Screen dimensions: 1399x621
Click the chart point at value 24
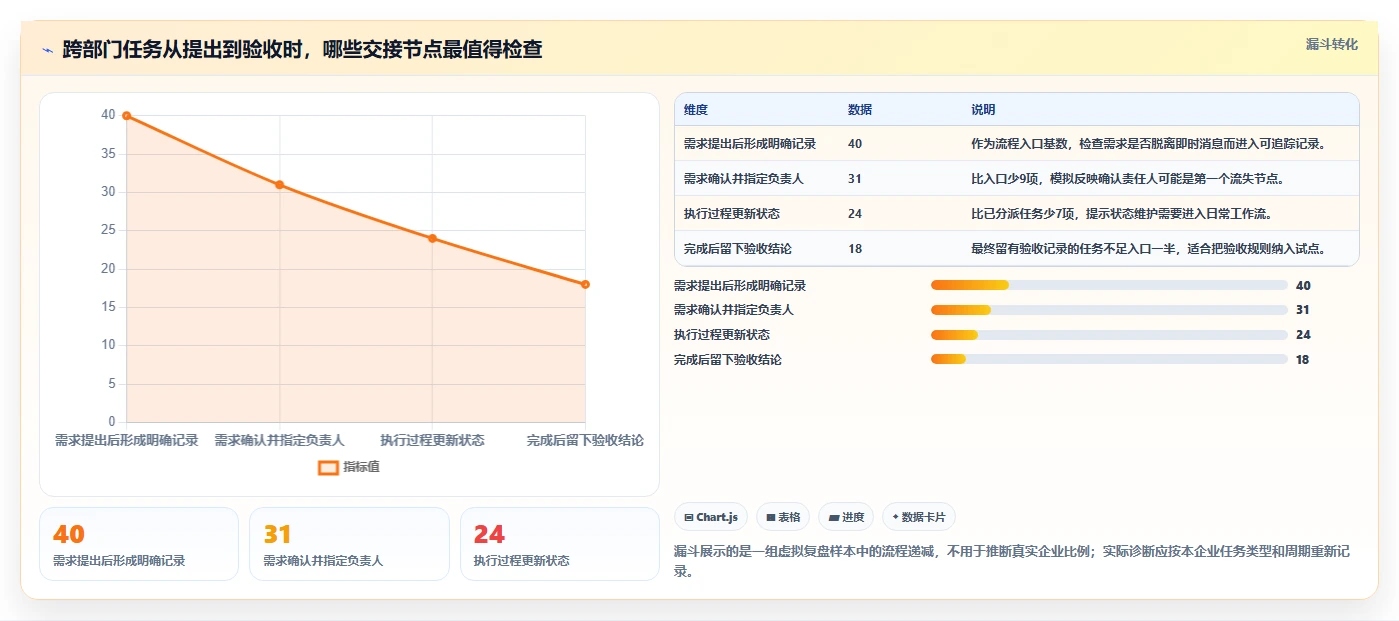432,238
